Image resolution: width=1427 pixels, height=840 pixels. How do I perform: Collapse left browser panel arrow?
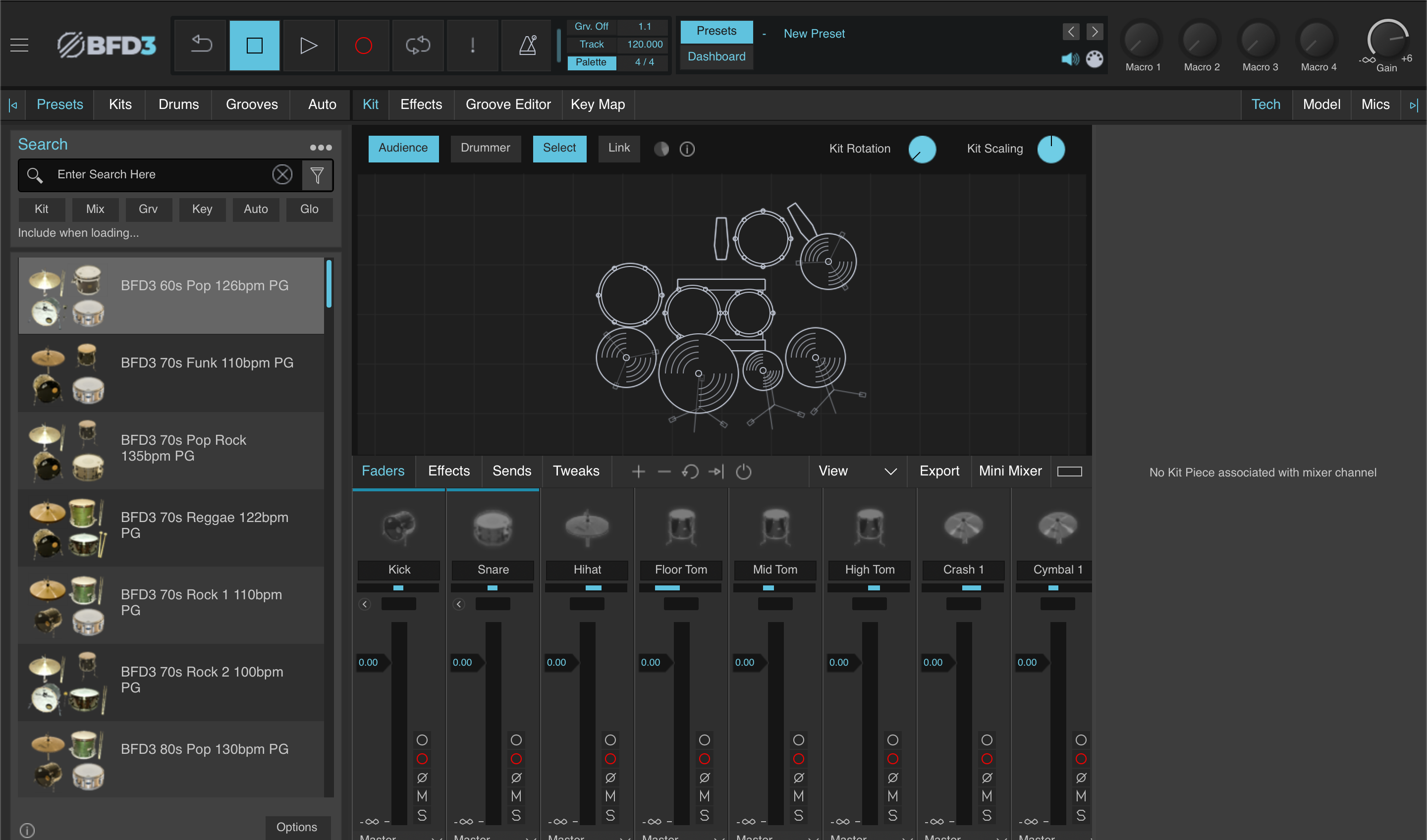point(12,105)
